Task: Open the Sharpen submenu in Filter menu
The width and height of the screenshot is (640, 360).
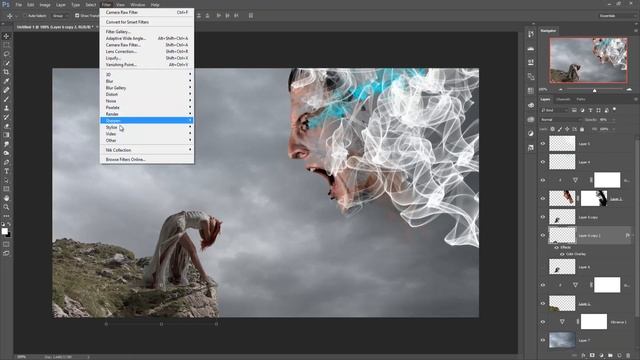Action: [x=147, y=120]
